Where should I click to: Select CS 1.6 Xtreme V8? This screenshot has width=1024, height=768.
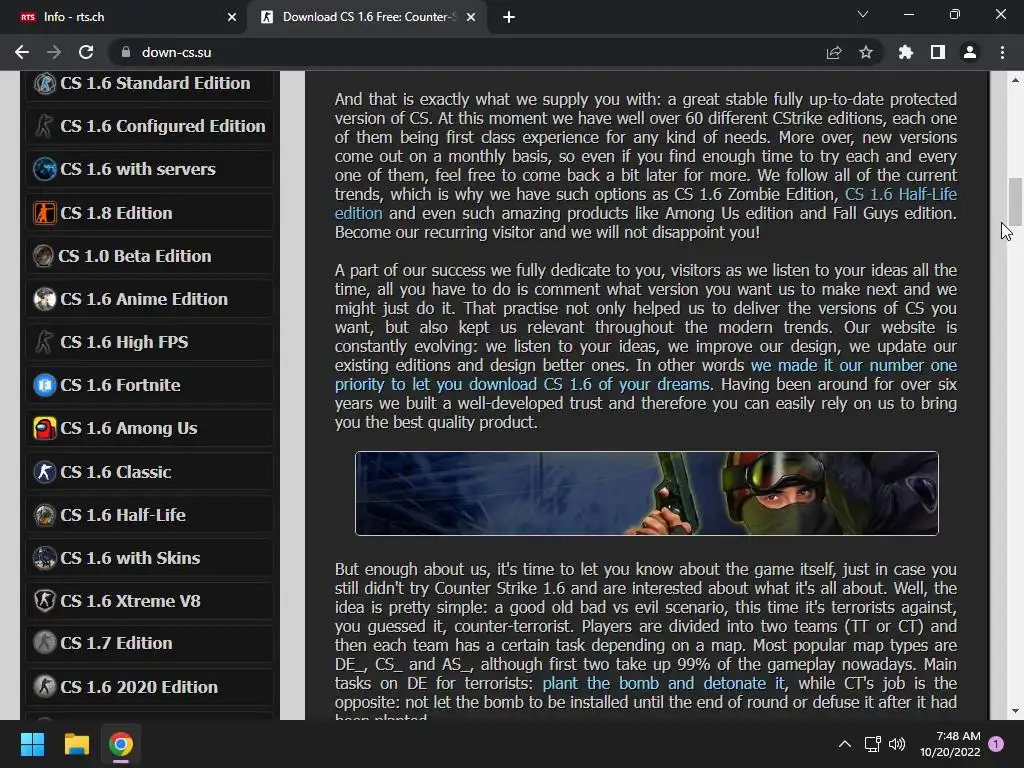pyautogui.click(x=130, y=601)
